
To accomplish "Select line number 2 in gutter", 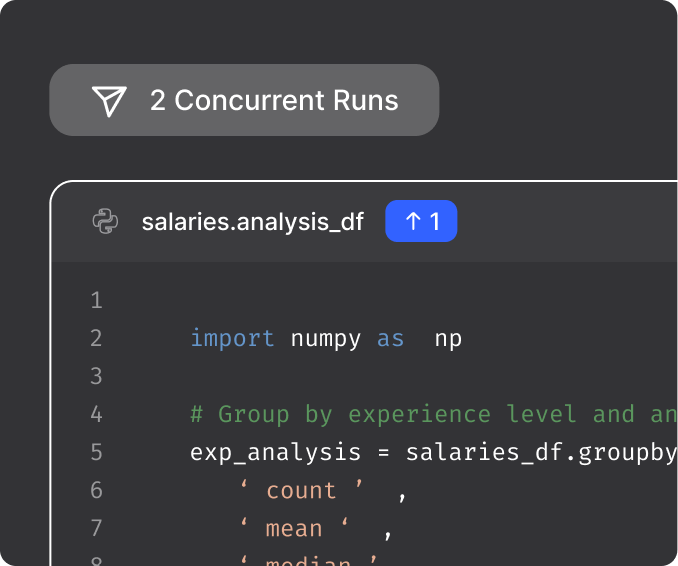I will pos(96,338).
